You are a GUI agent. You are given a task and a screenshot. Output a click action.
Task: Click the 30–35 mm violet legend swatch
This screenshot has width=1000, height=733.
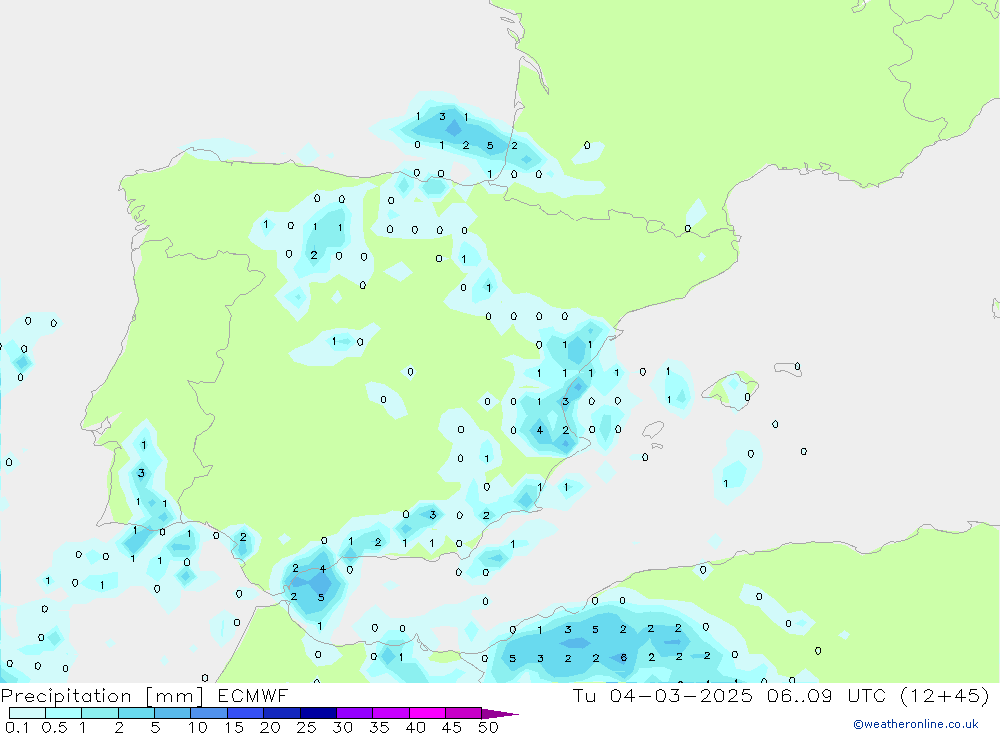pyautogui.click(x=355, y=713)
